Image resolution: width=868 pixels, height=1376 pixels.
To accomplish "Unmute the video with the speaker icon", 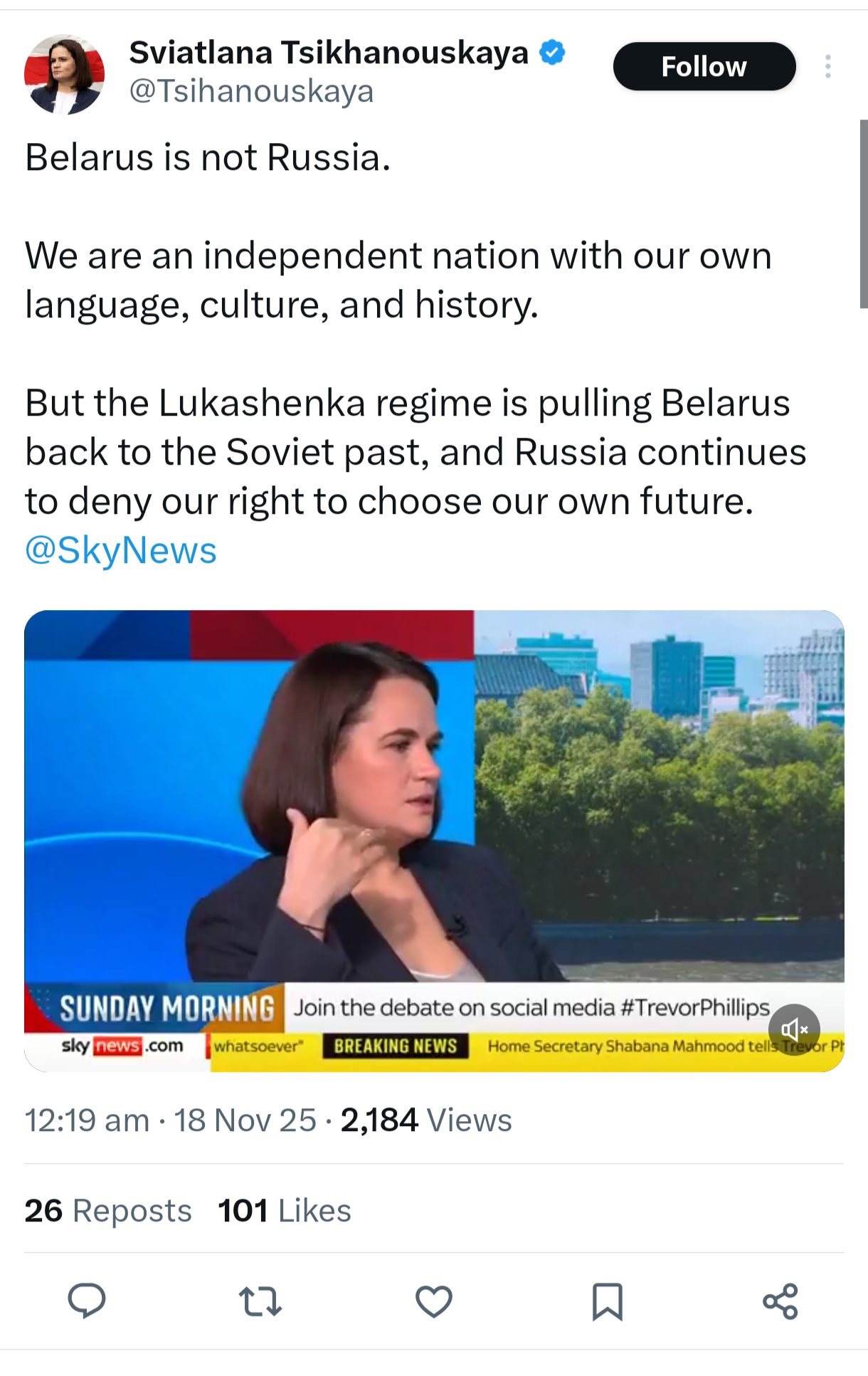I will 794,1029.
